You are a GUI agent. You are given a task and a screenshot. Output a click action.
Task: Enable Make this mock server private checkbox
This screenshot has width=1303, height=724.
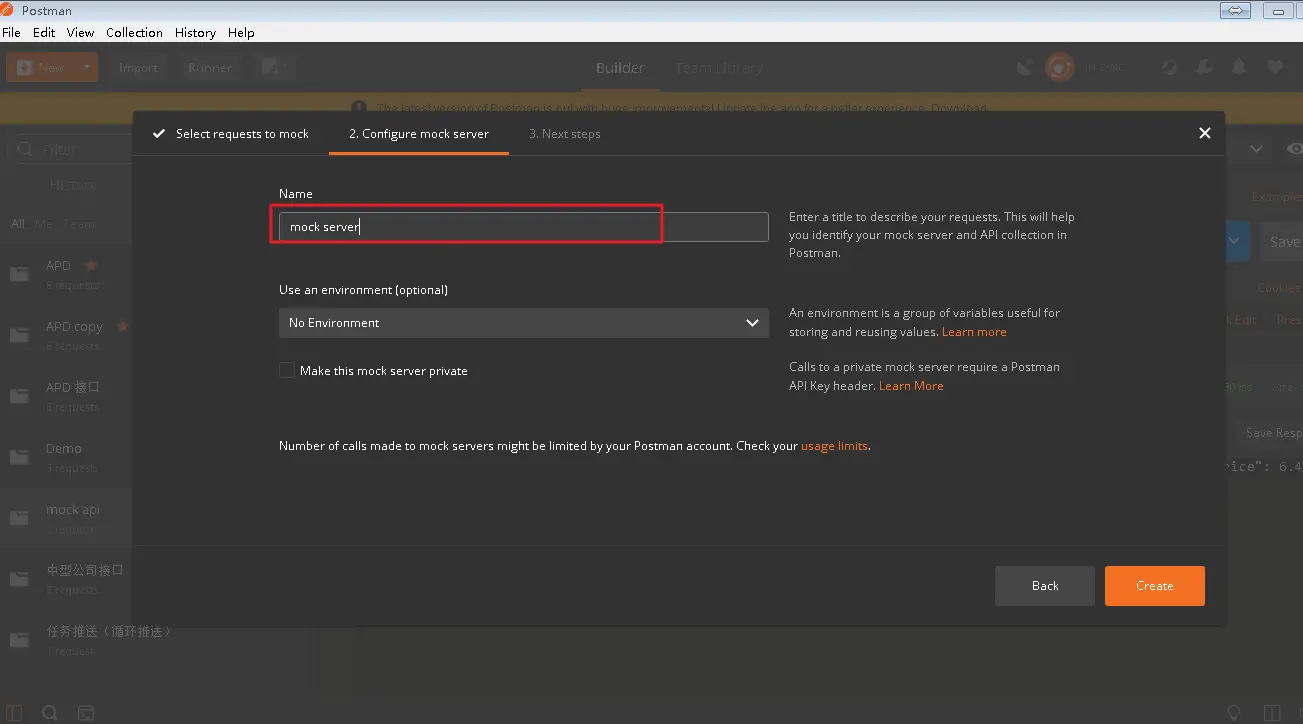pyautogui.click(x=287, y=370)
